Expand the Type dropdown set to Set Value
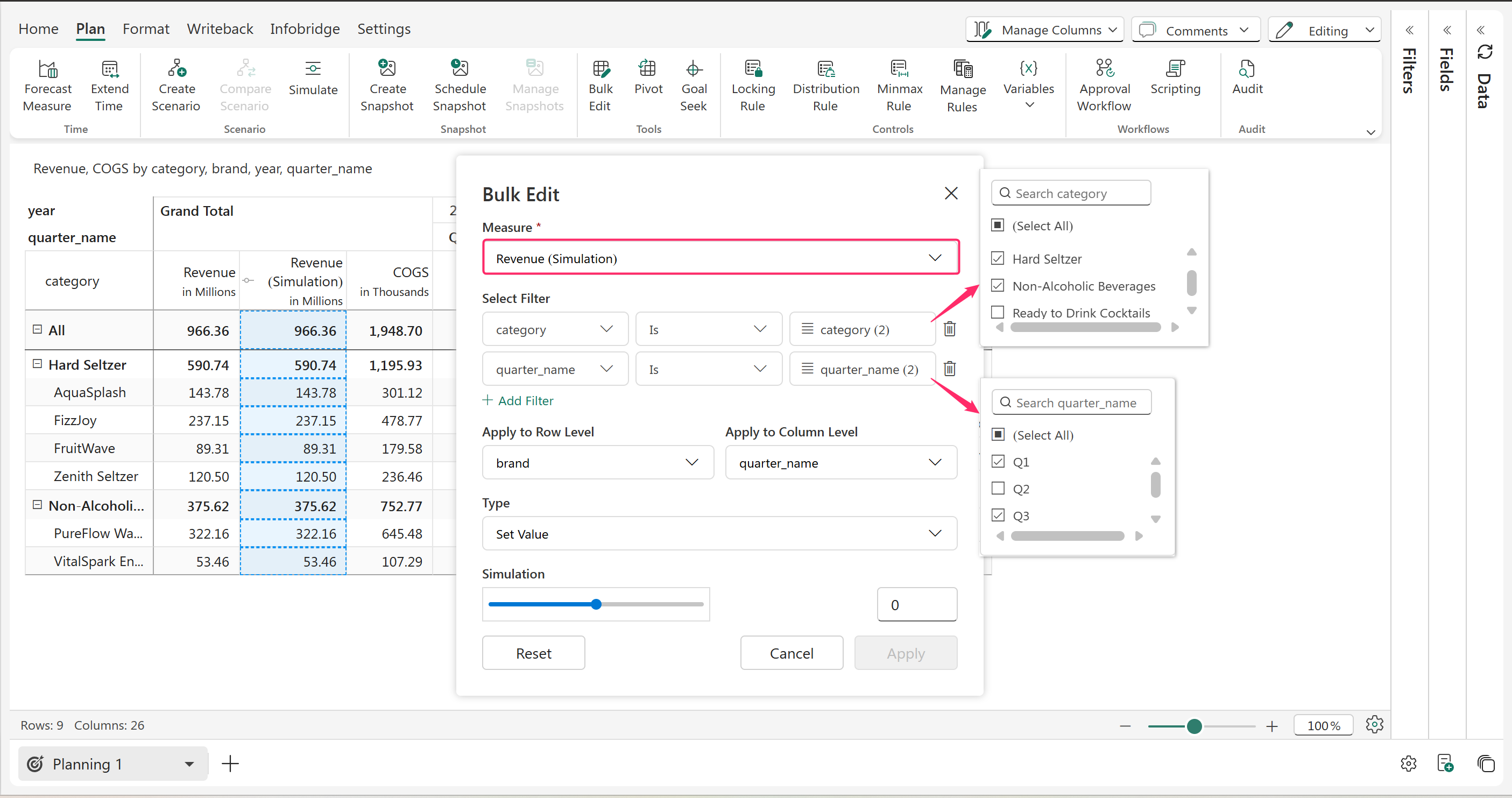Screen dimensions: 1512x798 coord(719,533)
